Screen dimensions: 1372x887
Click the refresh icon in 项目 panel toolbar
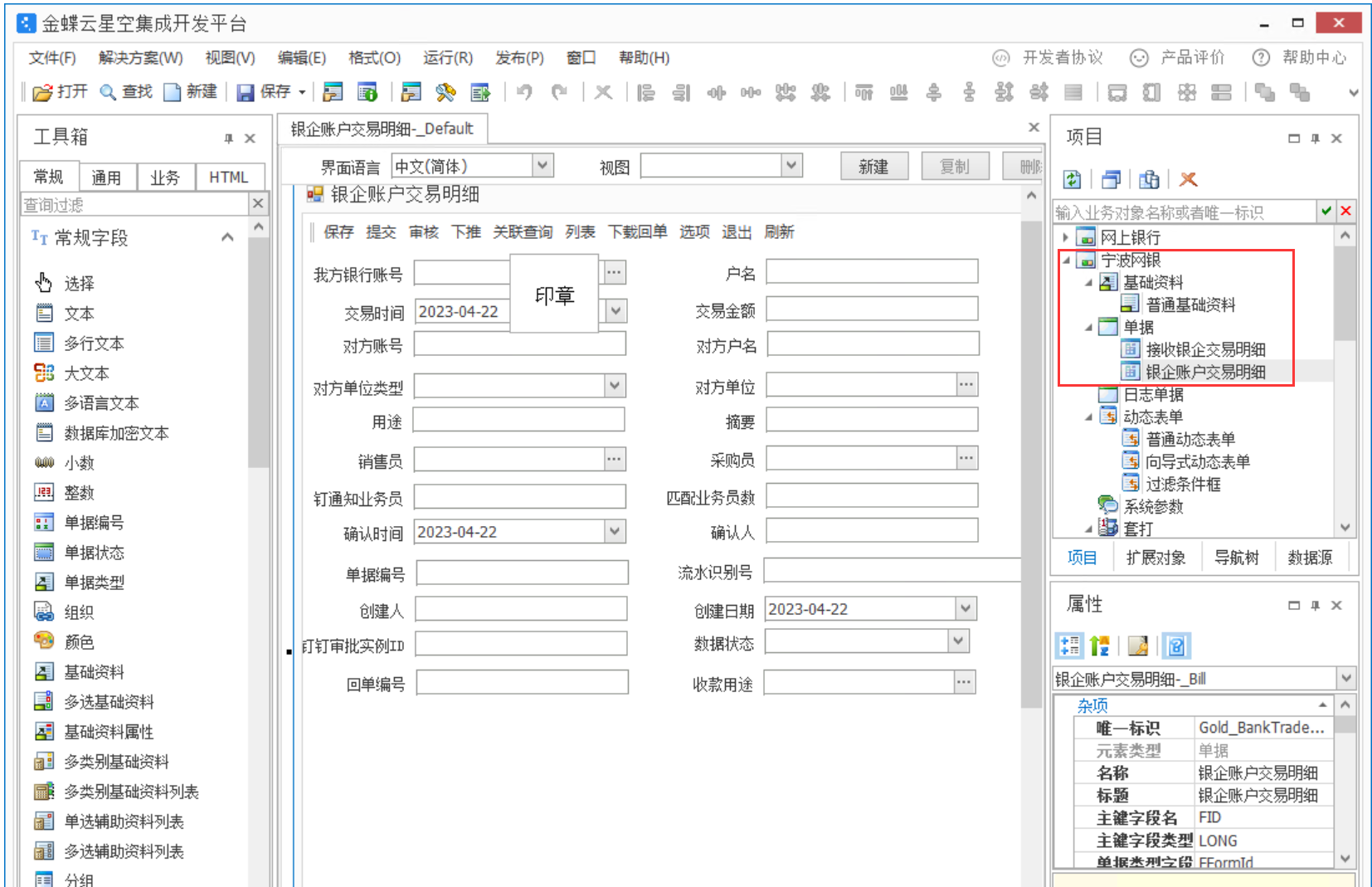[1072, 179]
